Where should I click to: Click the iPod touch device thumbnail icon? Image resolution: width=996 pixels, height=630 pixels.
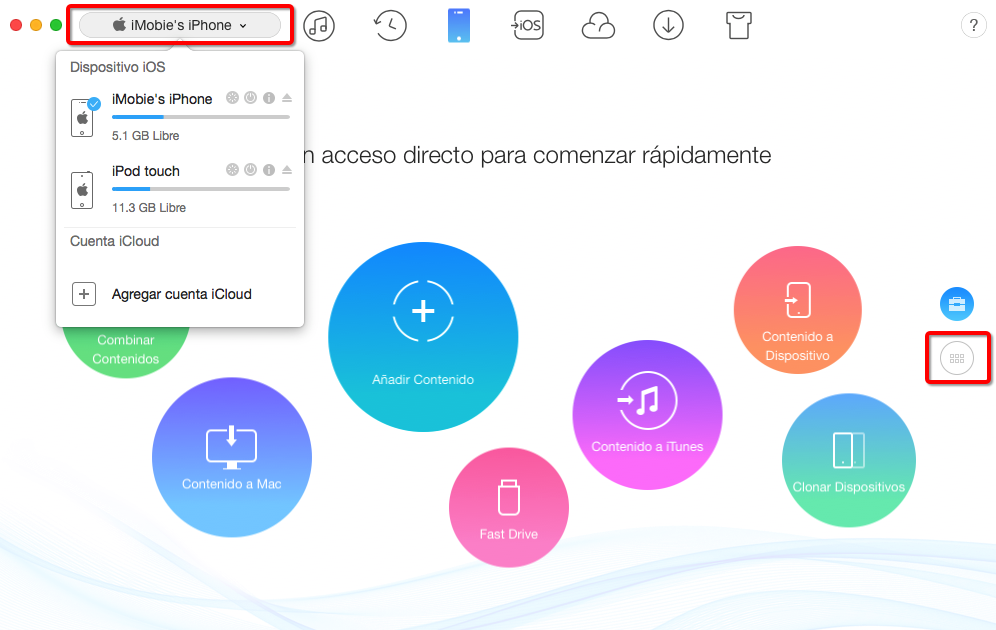point(83,190)
